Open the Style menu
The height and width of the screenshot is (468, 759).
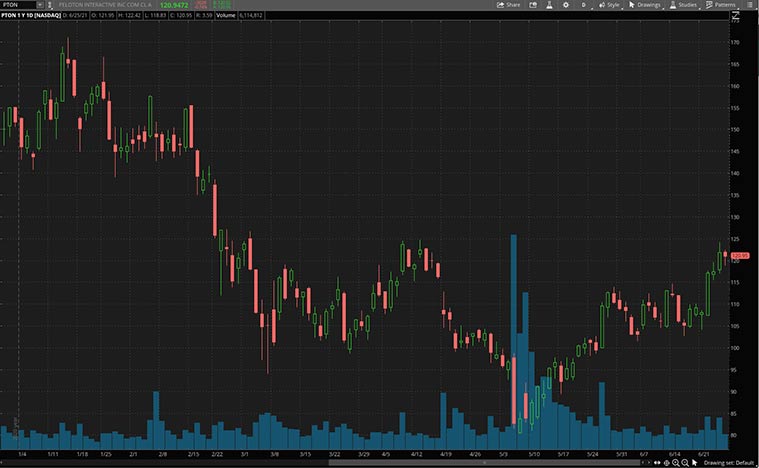click(609, 5)
